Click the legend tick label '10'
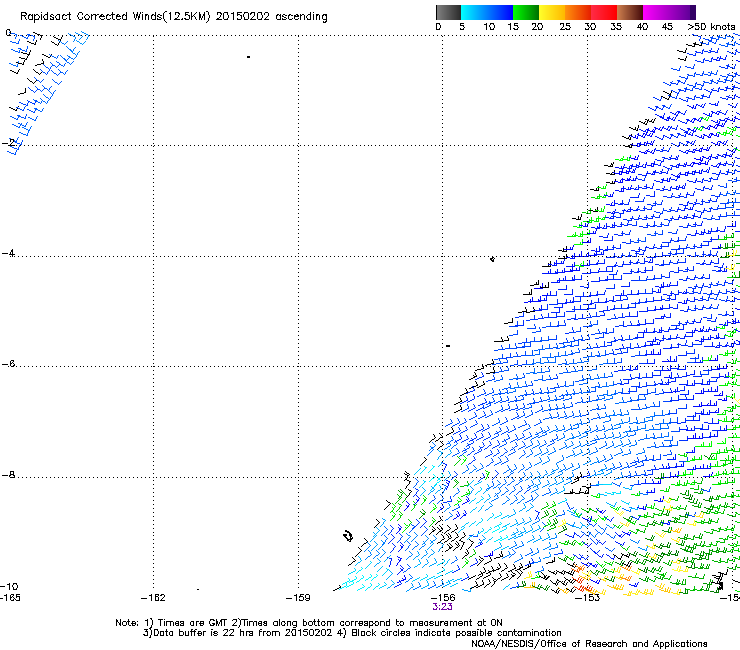The width and height of the screenshot is (740, 650). pos(489,27)
